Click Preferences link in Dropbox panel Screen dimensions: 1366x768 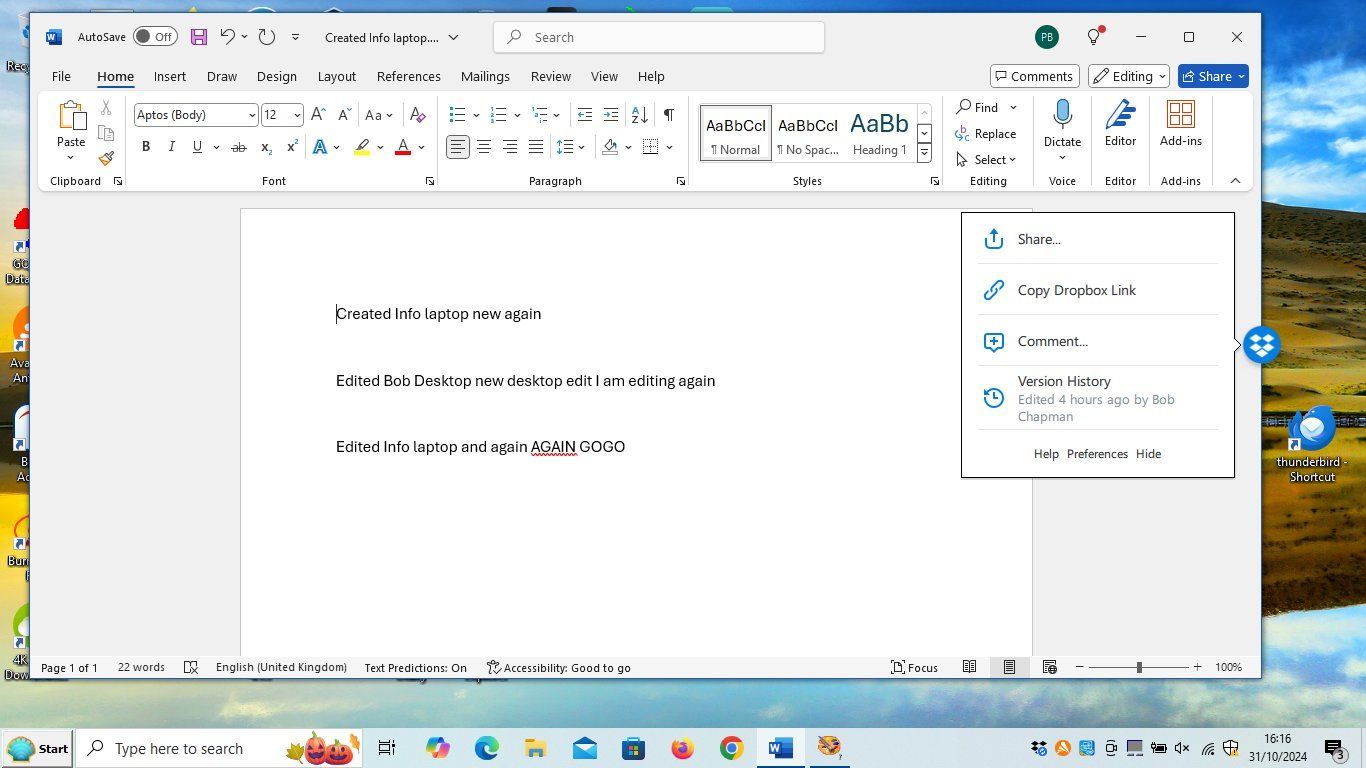[1096, 454]
